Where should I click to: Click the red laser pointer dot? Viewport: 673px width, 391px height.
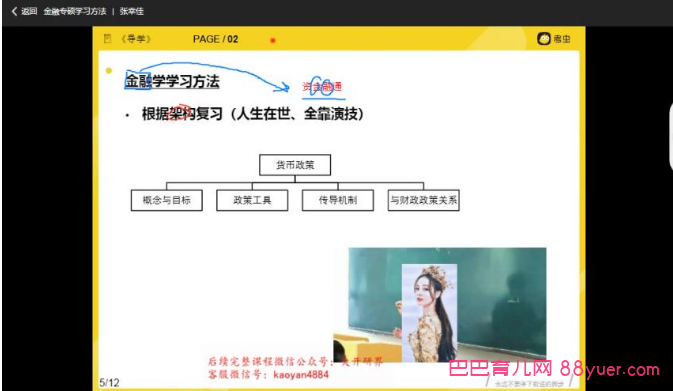(x=273, y=40)
